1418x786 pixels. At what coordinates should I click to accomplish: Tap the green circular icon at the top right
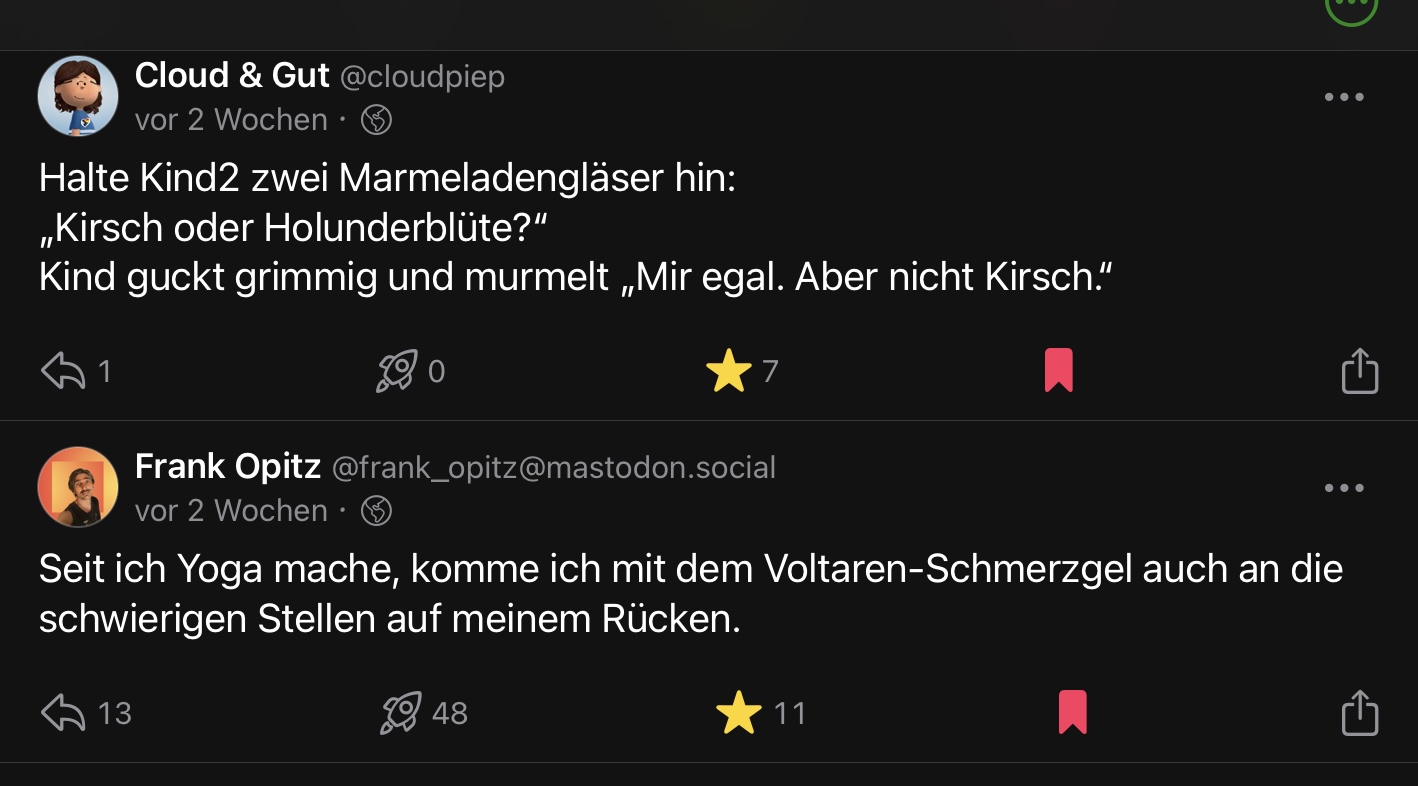(1350, 8)
